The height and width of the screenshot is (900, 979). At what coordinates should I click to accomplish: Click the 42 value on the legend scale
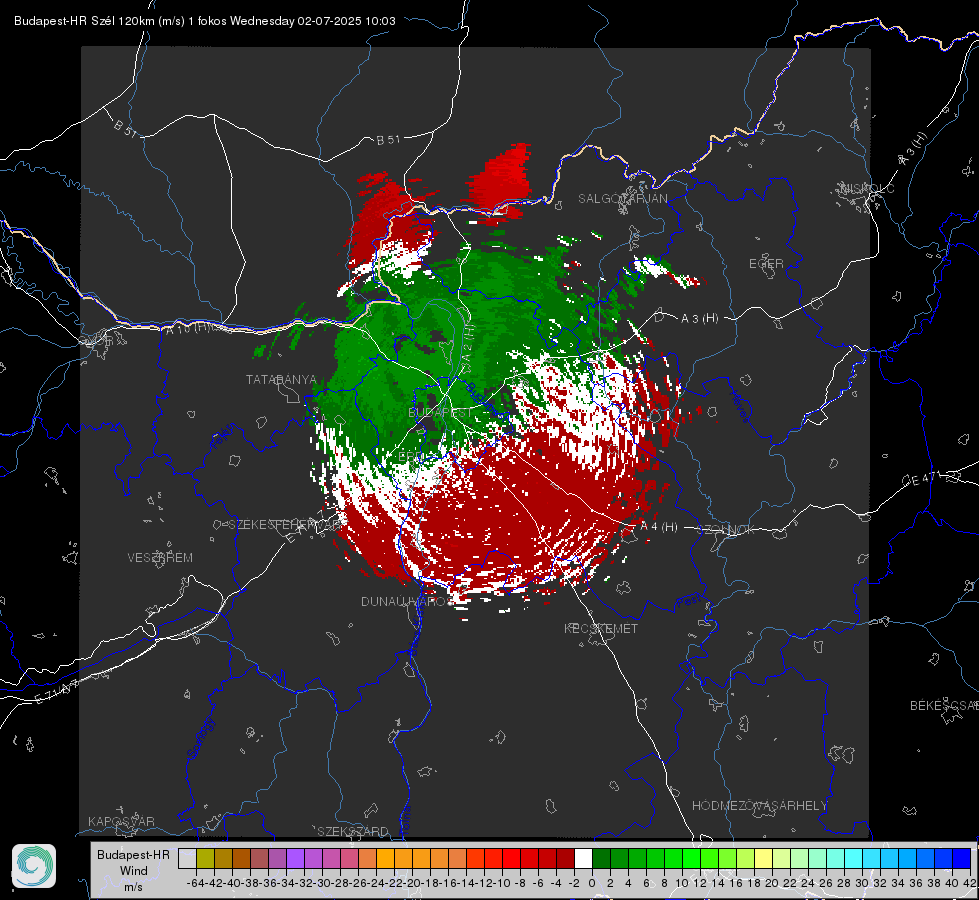970,883
